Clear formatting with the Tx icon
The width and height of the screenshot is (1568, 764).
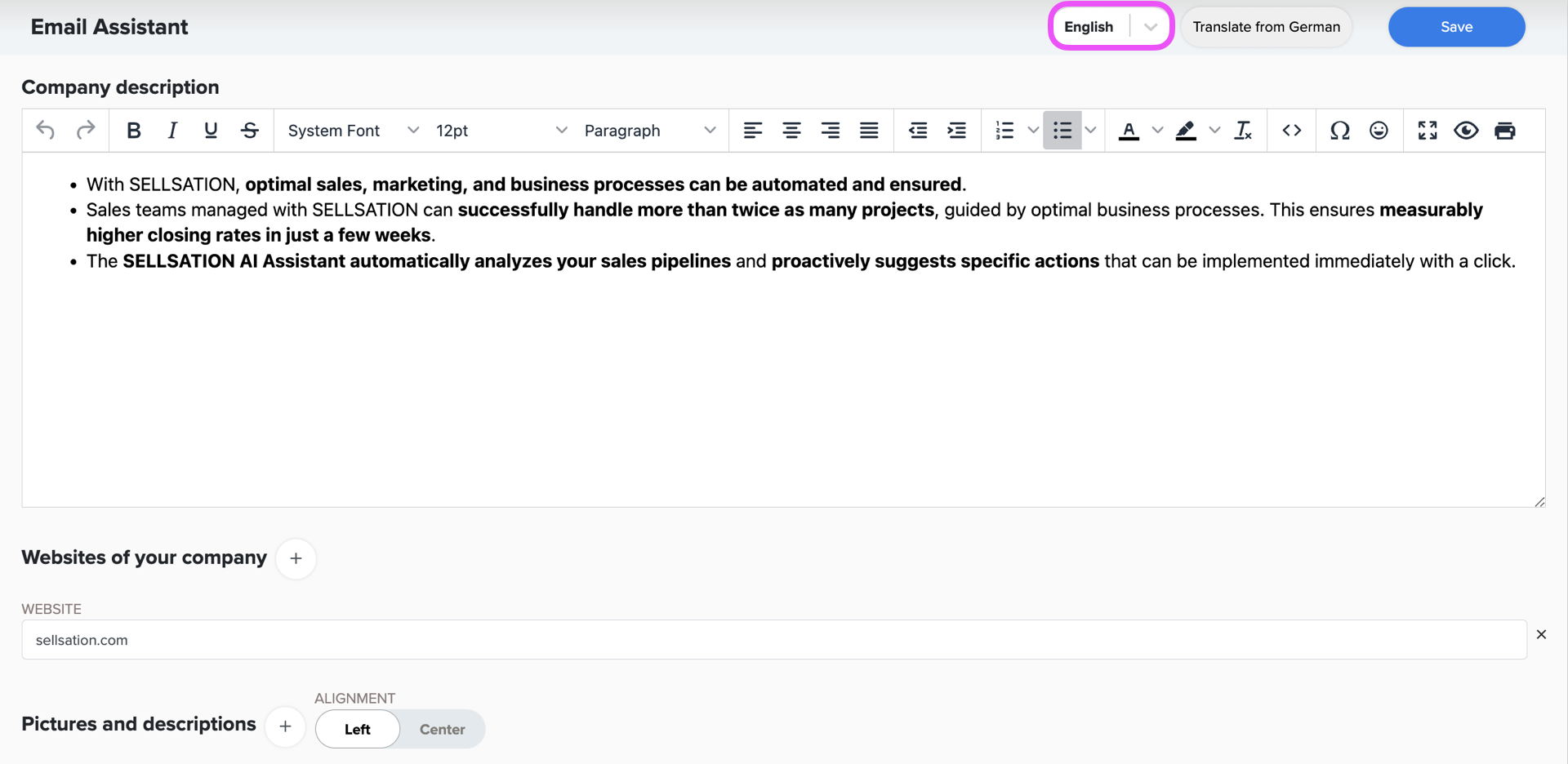pyautogui.click(x=1243, y=131)
